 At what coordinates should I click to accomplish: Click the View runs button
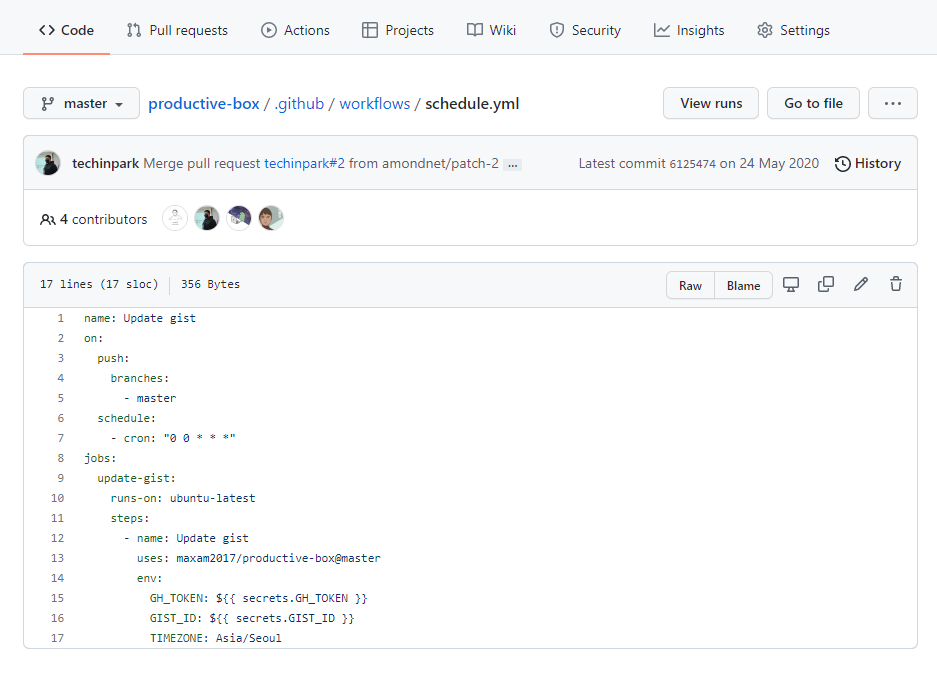(x=711, y=103)
